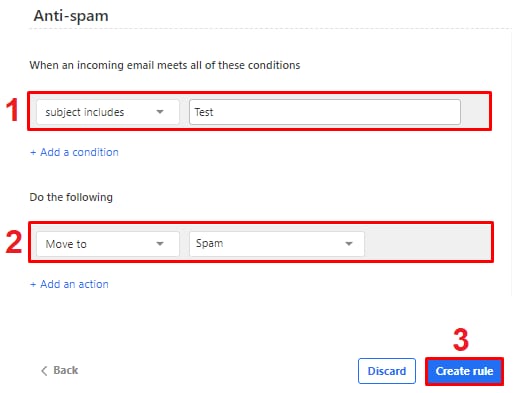Viewport: 522px width, 393px height.
Task: Click the caret arrow in subject includes box
Action: pos(160,112)
